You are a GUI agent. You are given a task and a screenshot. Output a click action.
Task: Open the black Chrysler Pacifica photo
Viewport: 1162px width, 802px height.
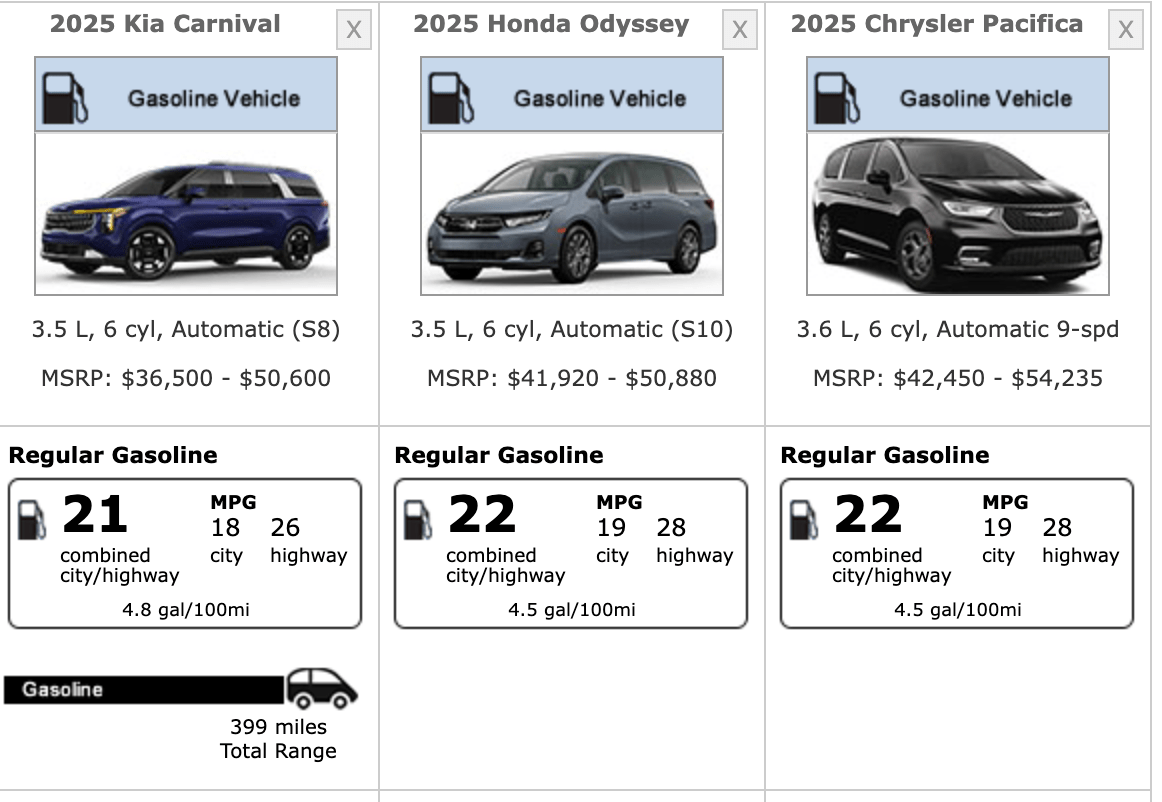tap(958, 214)
